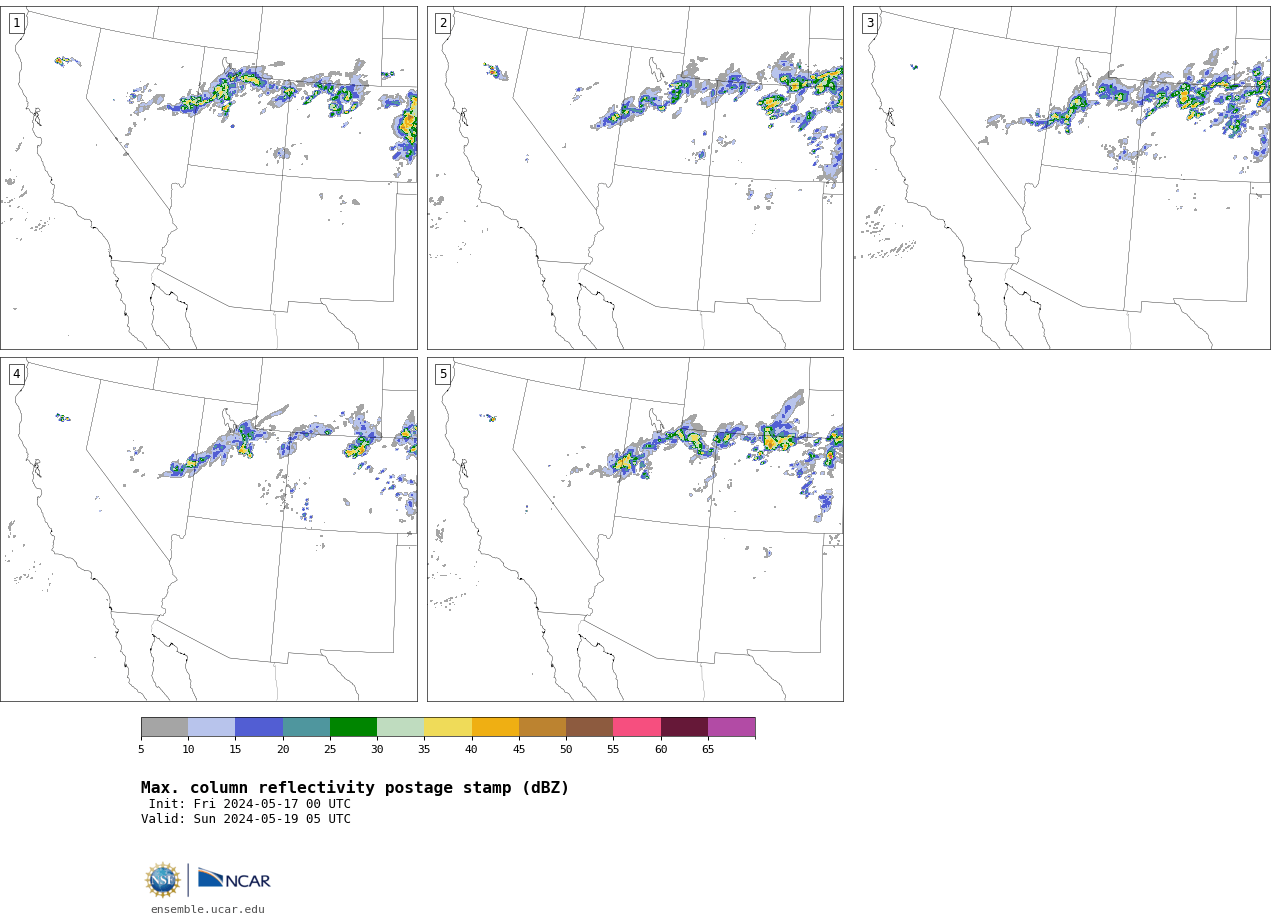Click the tan 45-50 dBZ swatch
The image size is (1280, 920).
point(542,727)
